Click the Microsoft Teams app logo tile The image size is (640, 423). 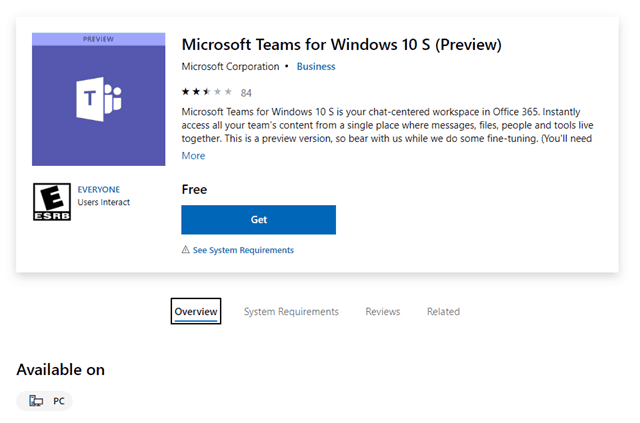[x=98, y=99]
